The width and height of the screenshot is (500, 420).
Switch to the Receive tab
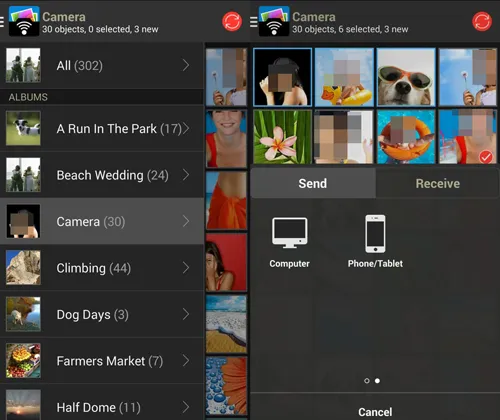(x=438, y=183)
